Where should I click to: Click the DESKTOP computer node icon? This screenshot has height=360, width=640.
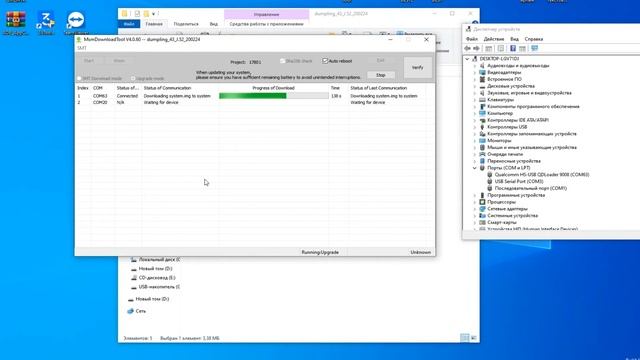tap(475, 59)
